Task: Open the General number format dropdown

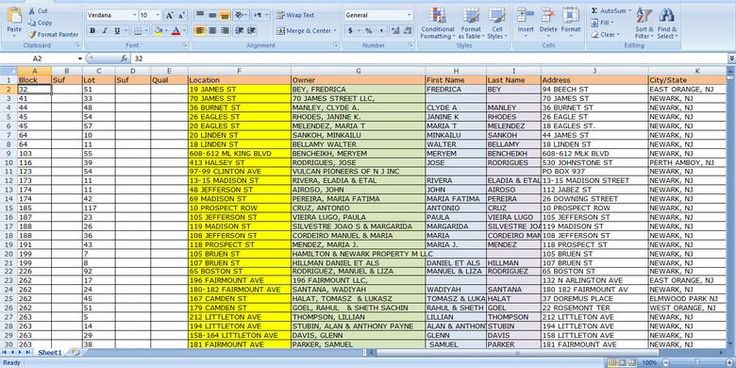Action: click(x=409, y=15)
